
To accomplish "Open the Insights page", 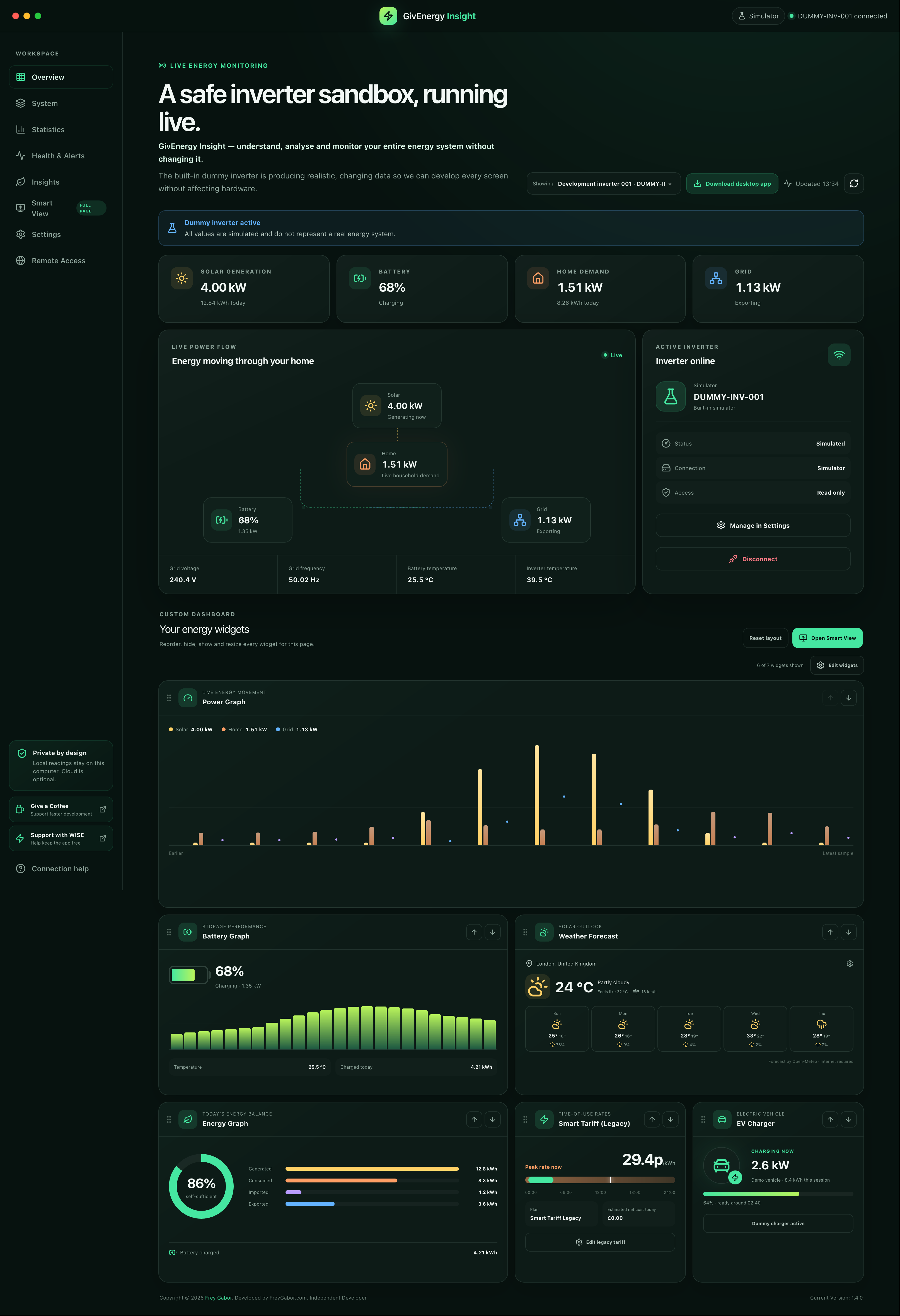I will point(61,182).
